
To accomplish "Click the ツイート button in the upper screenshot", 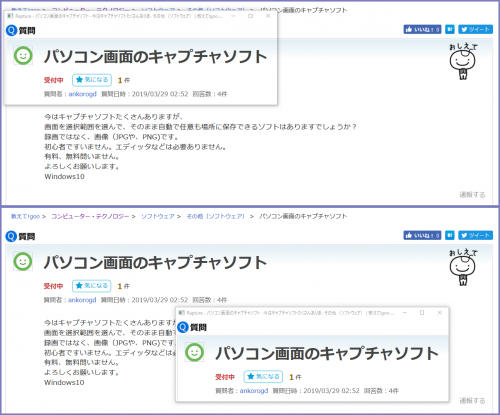I will point(475,29).
